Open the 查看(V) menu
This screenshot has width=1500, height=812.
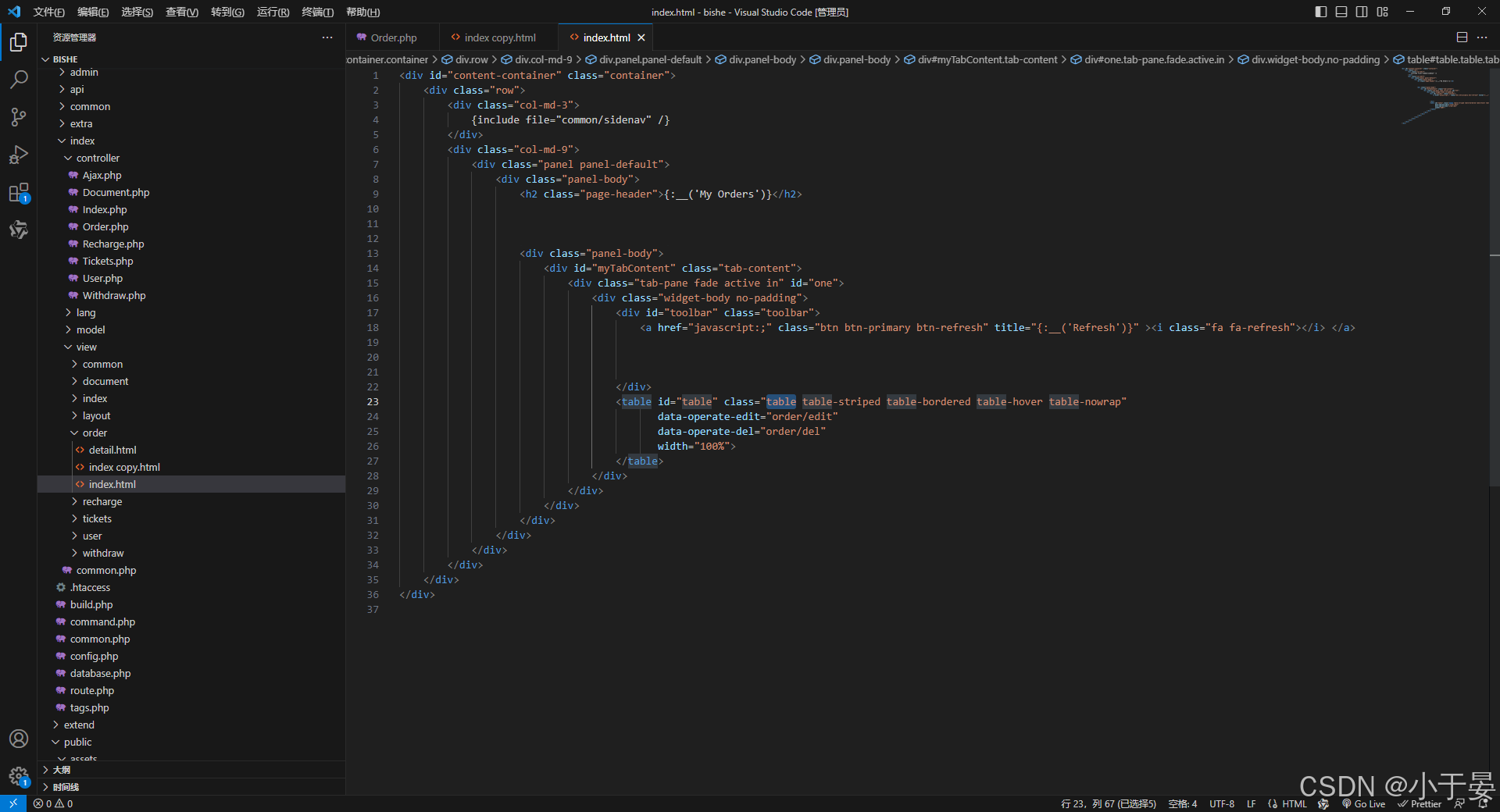[x=181, y=12]
